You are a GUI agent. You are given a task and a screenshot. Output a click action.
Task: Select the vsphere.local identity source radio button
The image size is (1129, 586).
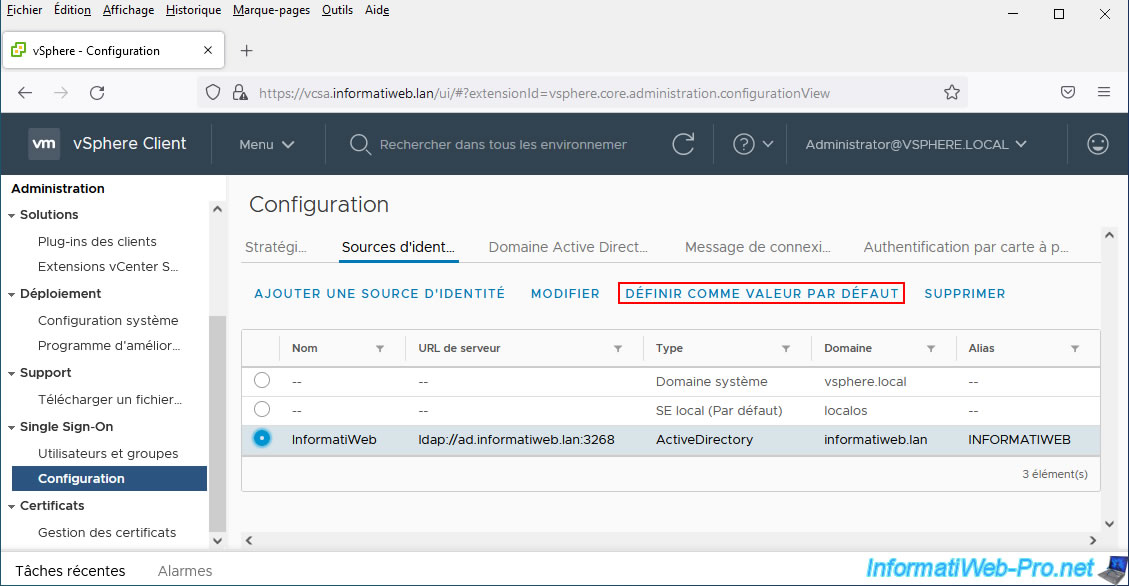click(262, 380)
